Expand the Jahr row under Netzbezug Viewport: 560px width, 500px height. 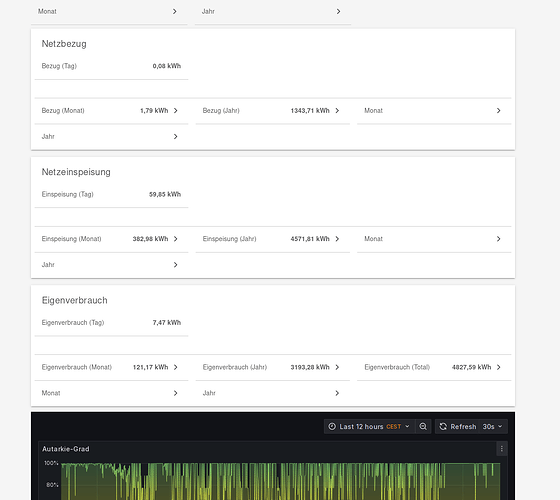pos(111,136)
